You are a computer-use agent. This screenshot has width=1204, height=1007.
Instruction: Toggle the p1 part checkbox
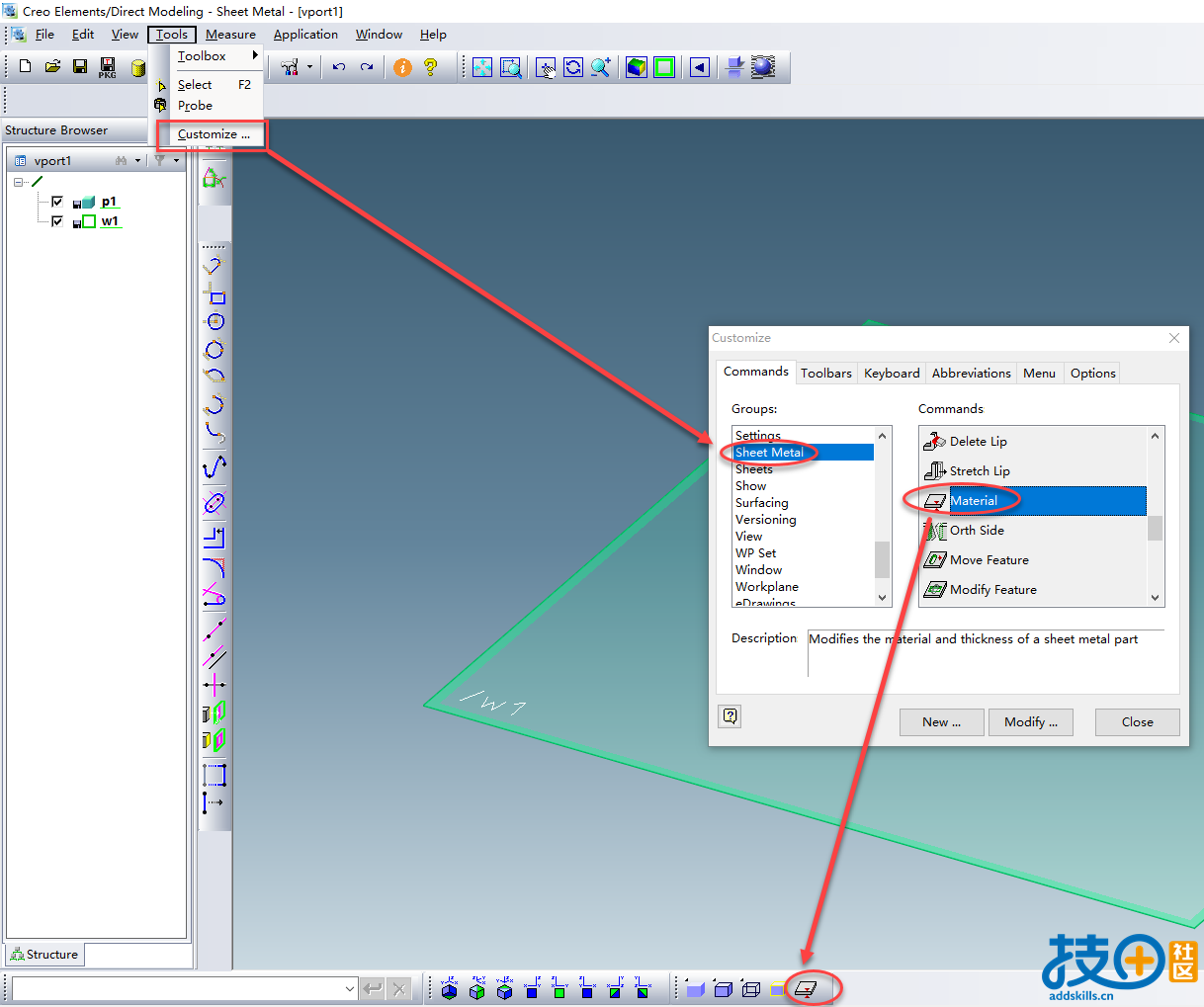56,202
